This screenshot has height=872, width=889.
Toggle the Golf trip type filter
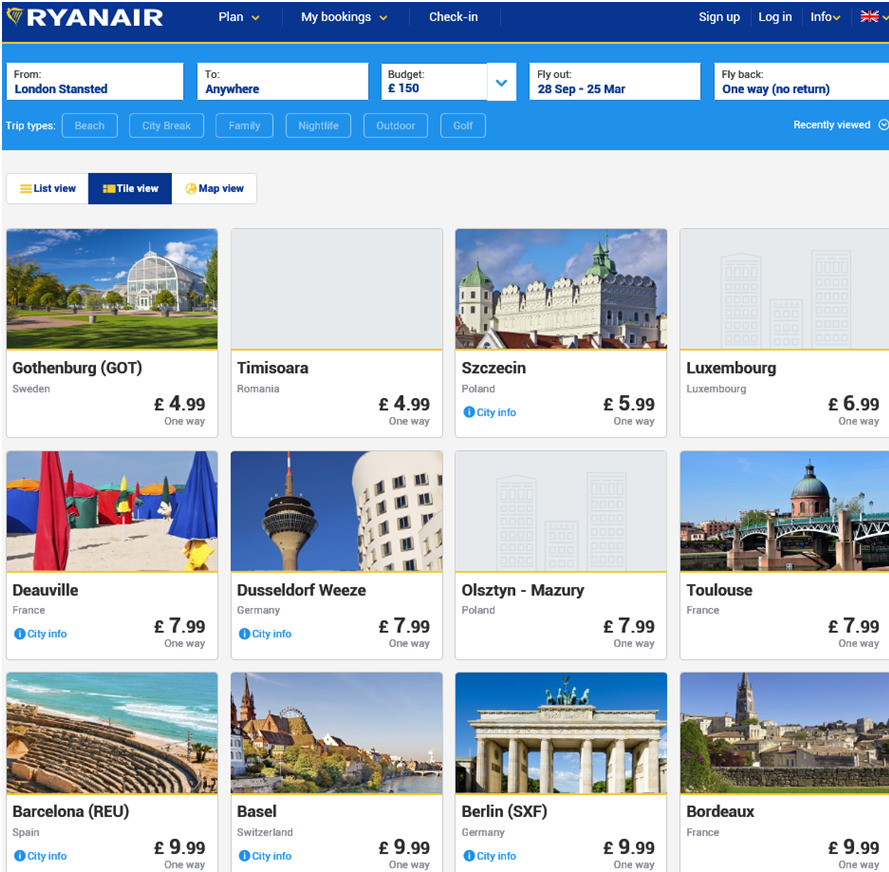pos(463,126)
